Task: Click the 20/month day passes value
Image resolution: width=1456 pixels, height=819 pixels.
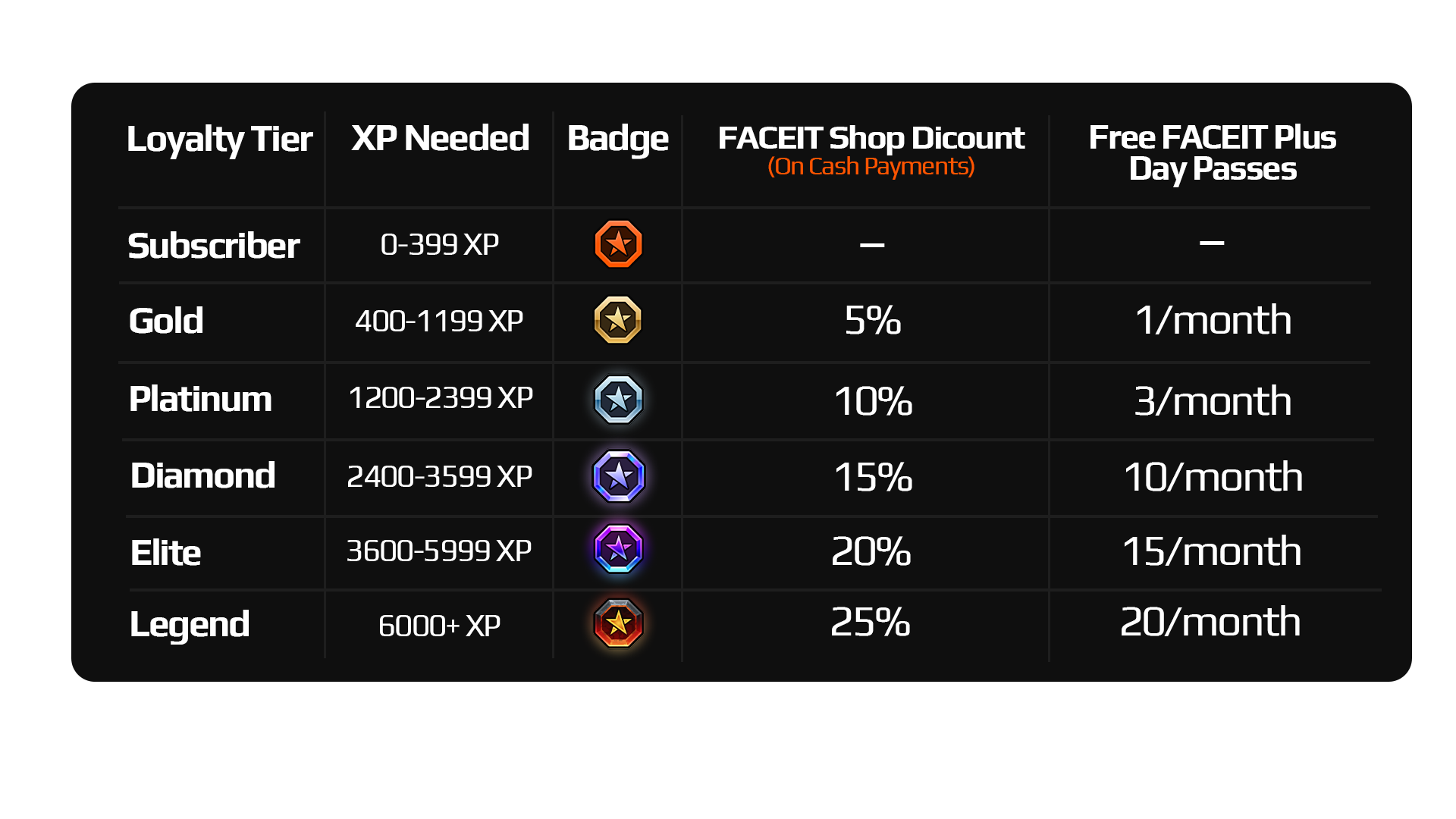Action: pyautogui.click(x=1210, y=622)
